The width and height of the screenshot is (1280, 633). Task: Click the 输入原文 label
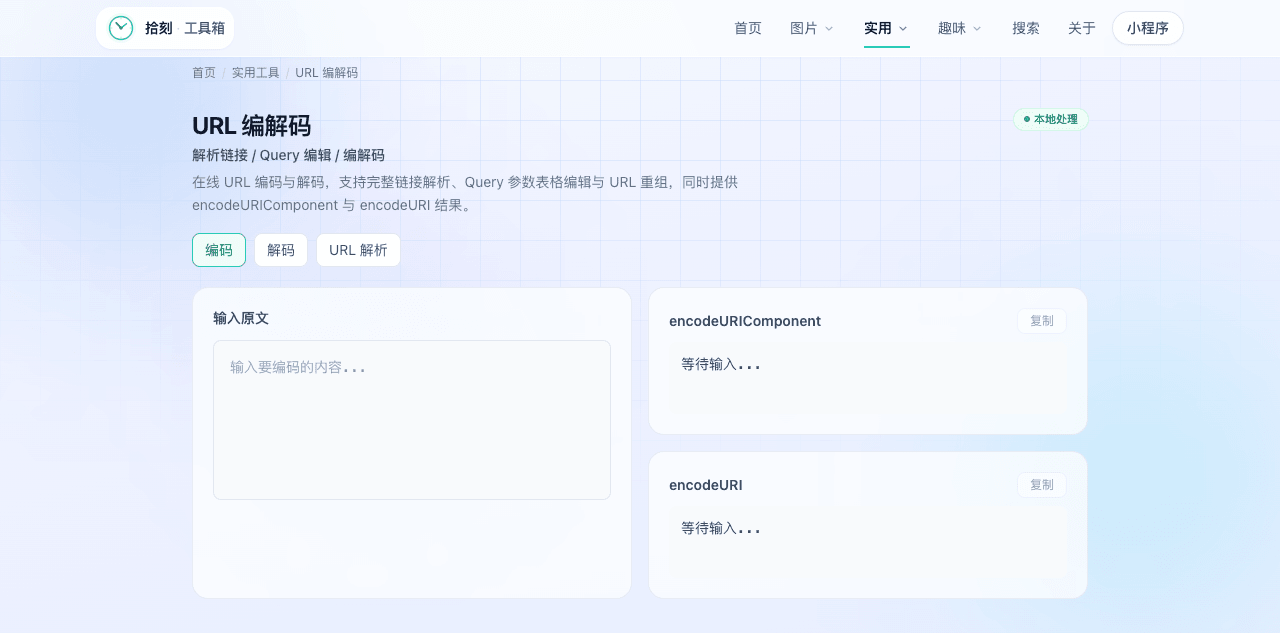pyautogui.click(x=241, y=318)
